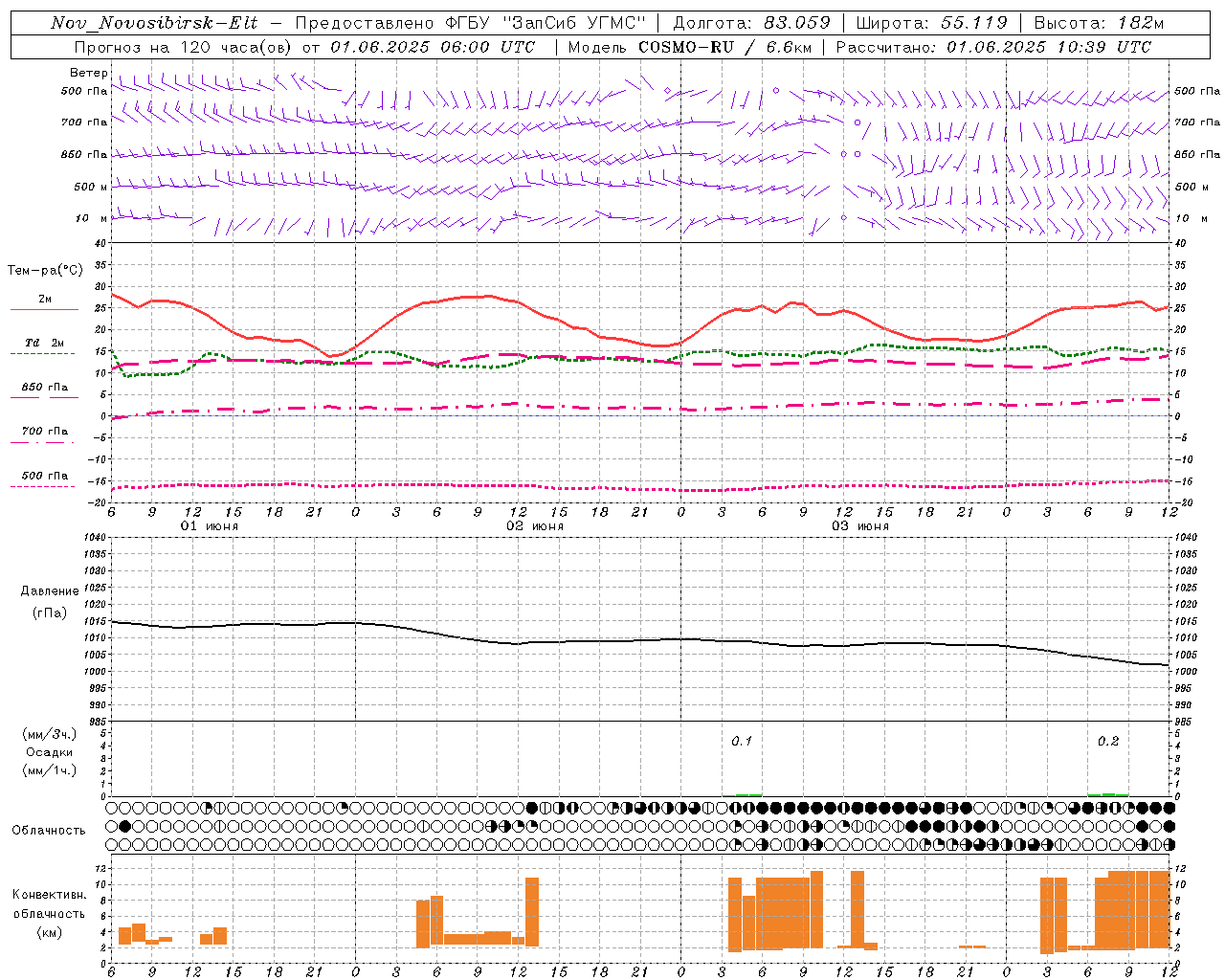Screen dimensions: 1225x980
Task: Click the (мм/1ч.) precipitation unit label
Action: pos(50,770)
